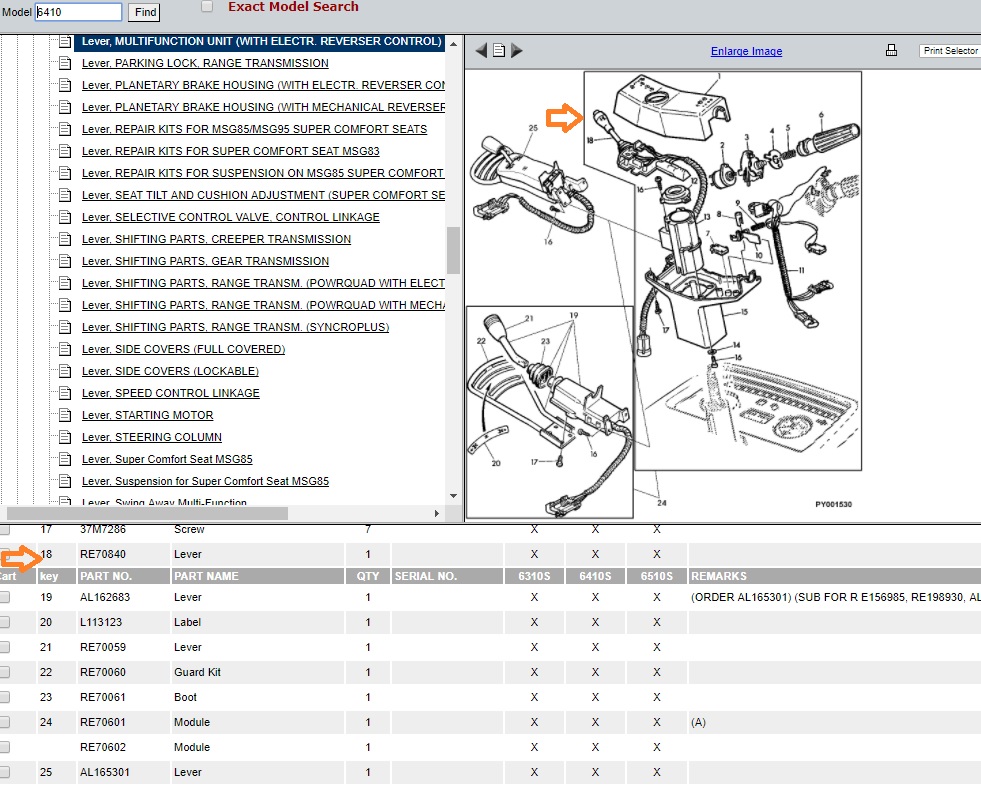Open Lever, SHIFTING PARTS, GEAR TRANSMISSION

(205, 261)
